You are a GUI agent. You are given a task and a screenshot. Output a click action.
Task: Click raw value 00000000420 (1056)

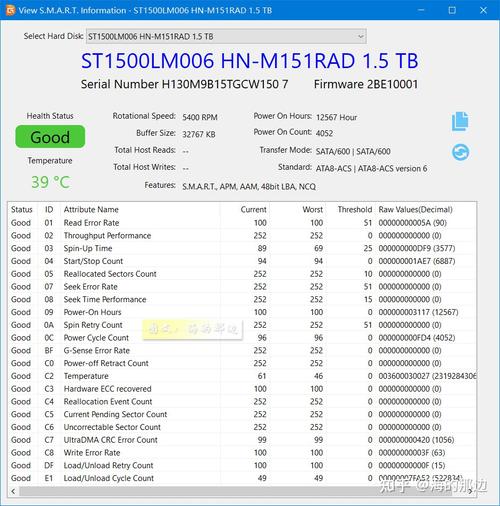(416, 440)
